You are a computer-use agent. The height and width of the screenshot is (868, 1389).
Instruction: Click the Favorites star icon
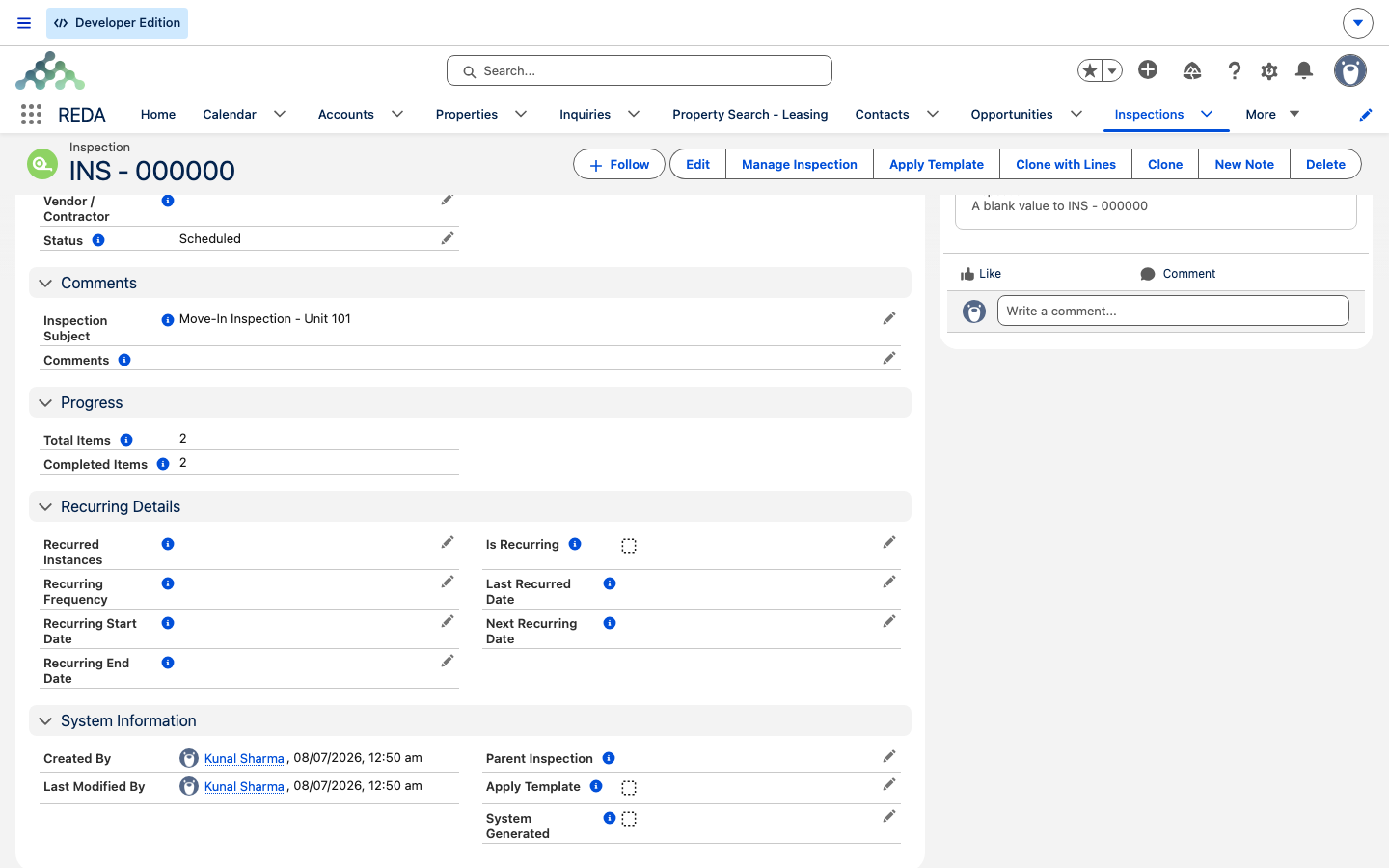click(1090, 70)
